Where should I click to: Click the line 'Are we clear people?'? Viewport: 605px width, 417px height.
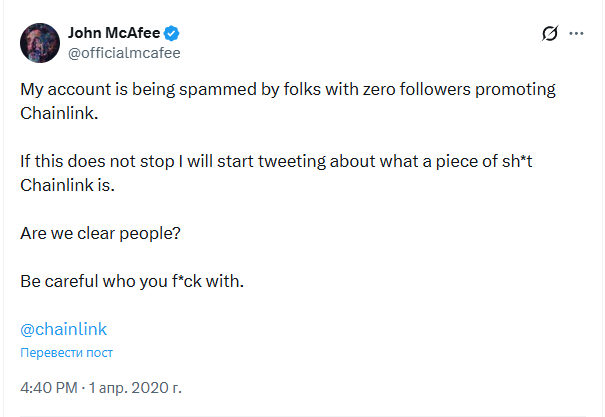pyautogui.click(x=97, y=233)
